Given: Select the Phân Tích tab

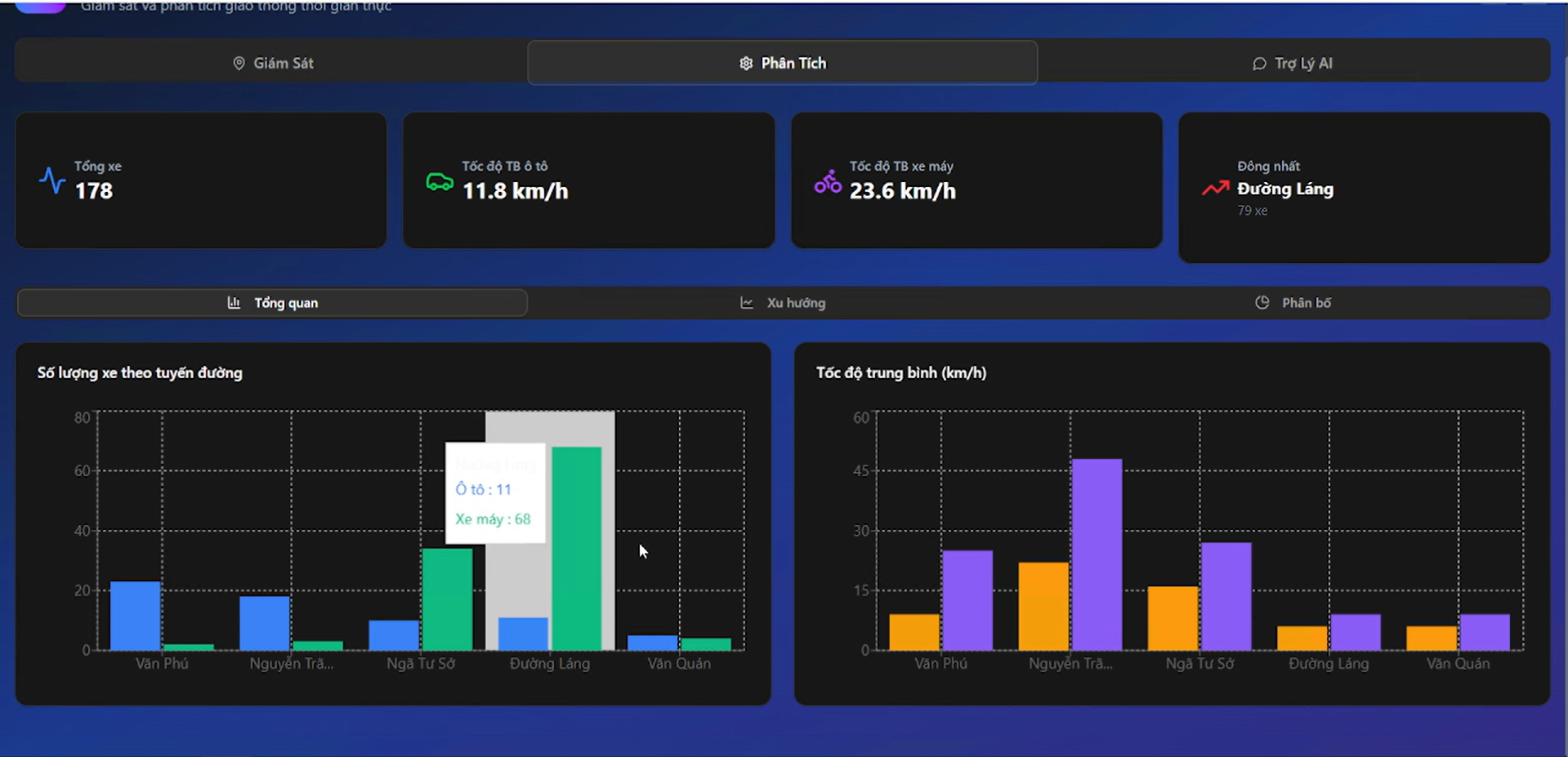Looking at the screenshot, I should 783,63.
